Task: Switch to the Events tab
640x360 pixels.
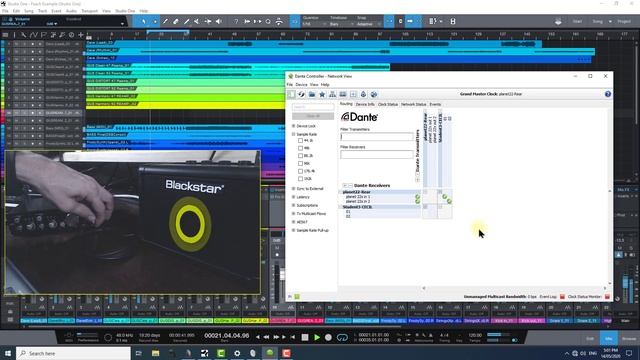Action: coord(435,104)
